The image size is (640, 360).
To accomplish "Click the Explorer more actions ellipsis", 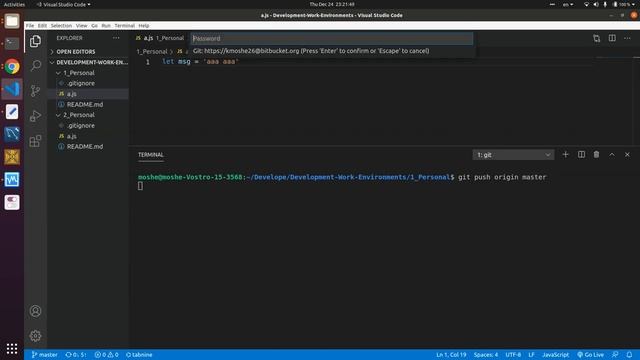I will tap(116, 38).
